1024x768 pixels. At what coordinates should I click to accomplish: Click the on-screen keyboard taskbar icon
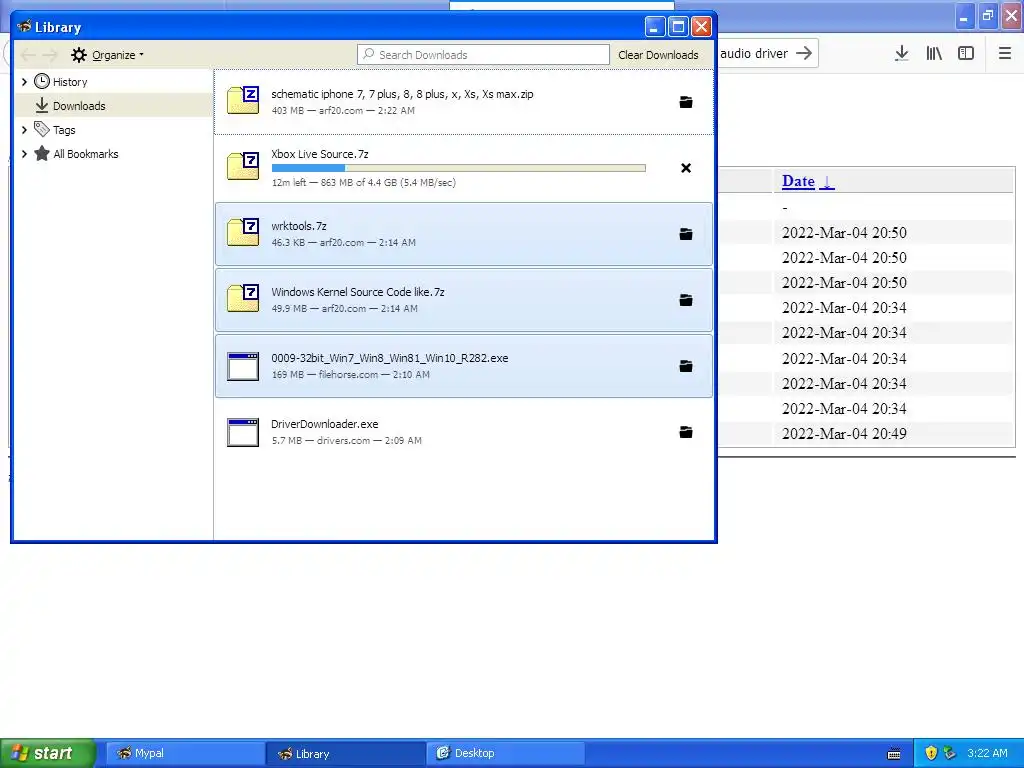(x=894, y=754)
